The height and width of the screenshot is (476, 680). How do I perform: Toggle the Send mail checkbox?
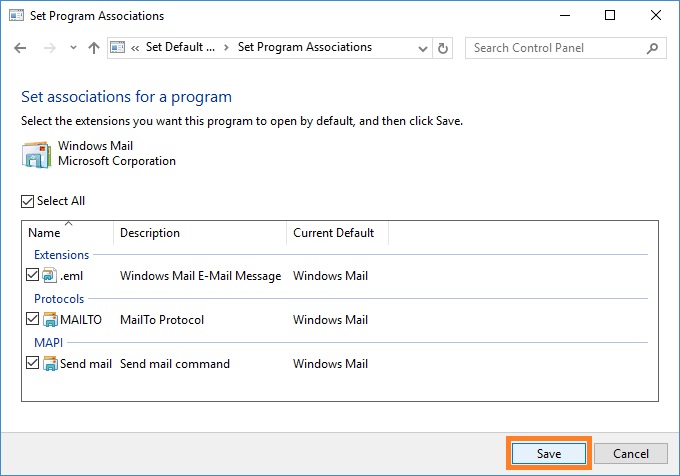33,362
